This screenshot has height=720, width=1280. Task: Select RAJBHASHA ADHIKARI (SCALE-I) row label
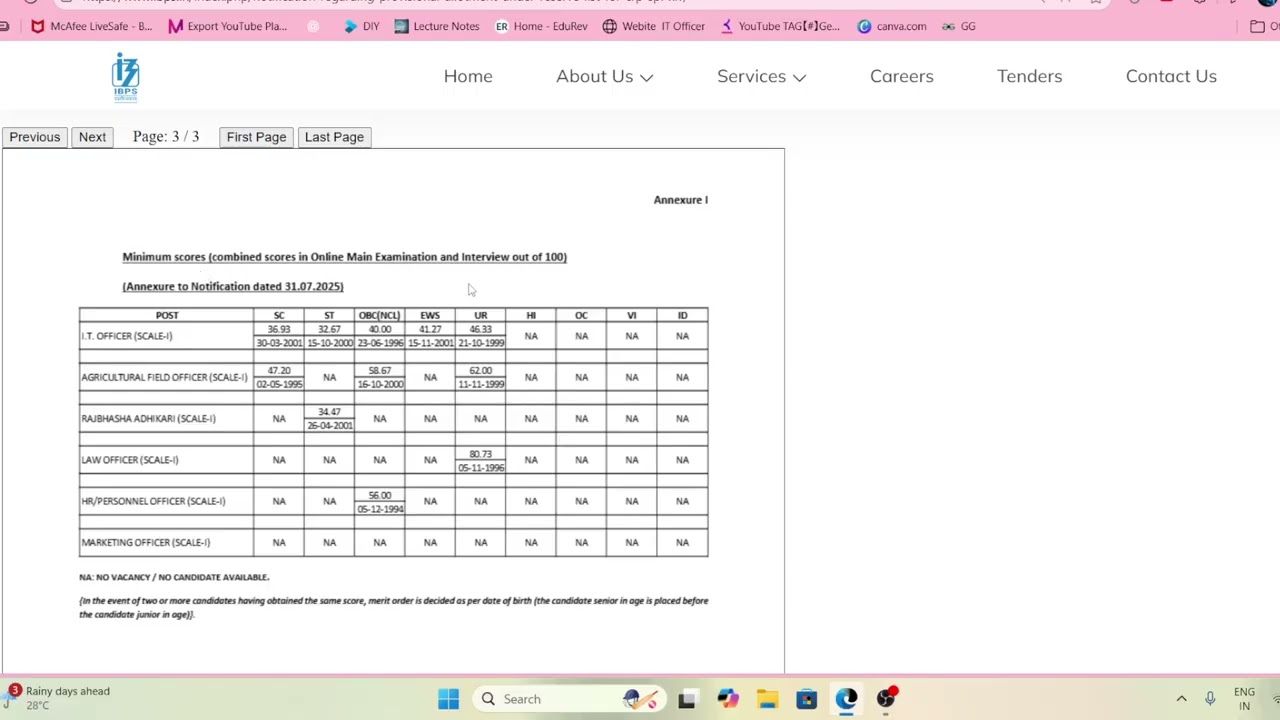[x=148, y=418]
